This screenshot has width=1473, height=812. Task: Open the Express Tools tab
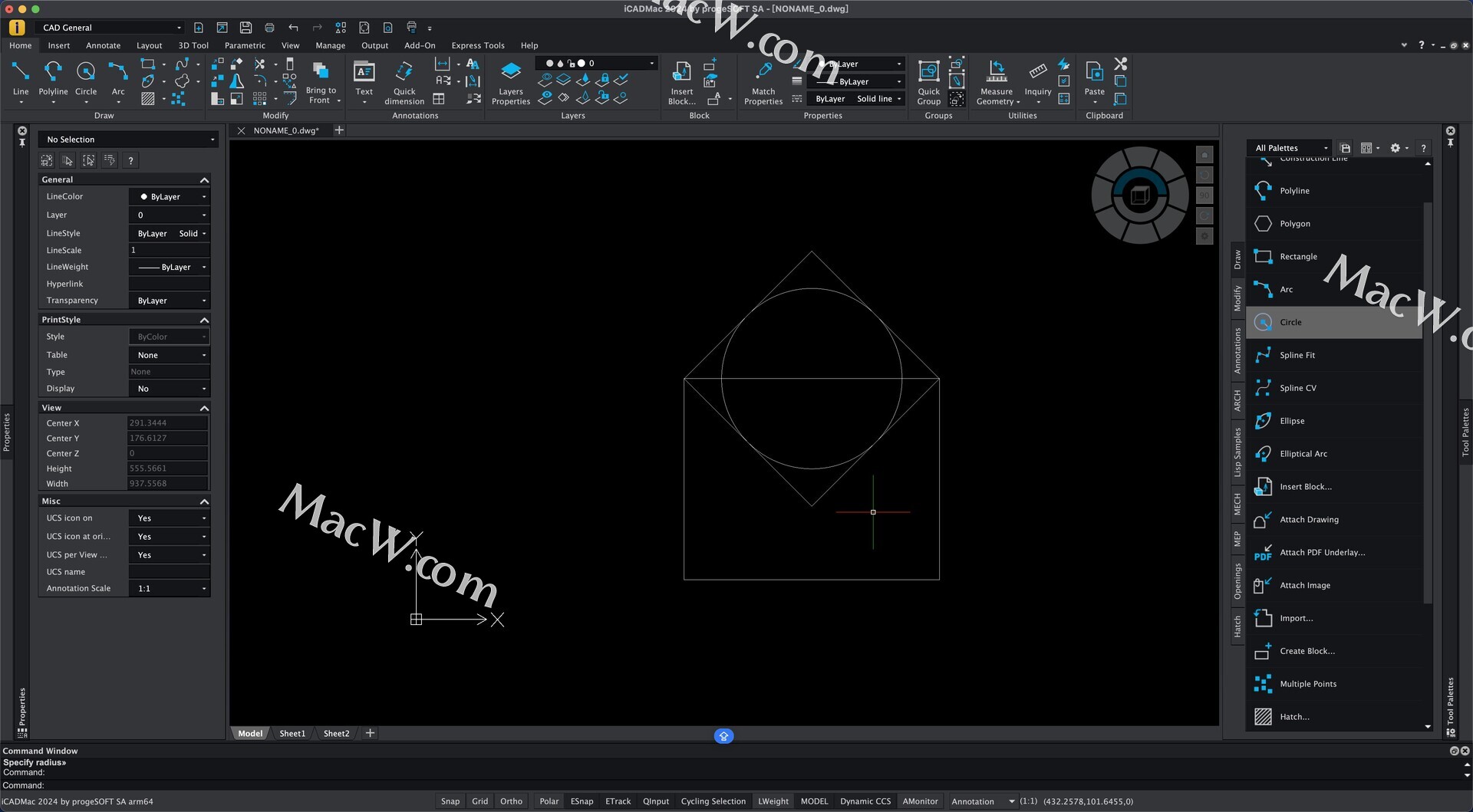coord(478,45)
